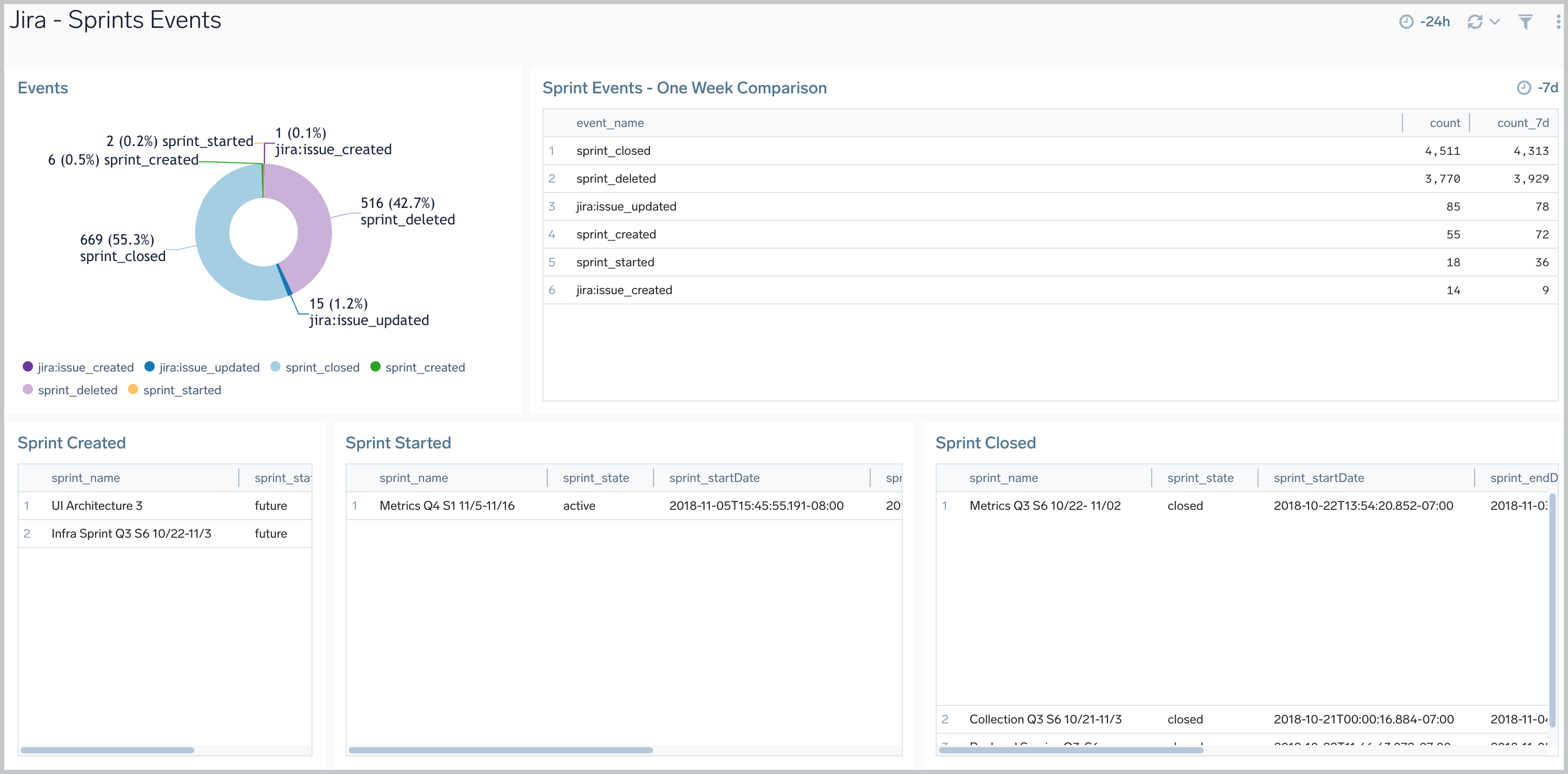This screenshot has width=1568, height=774.
Task: Toggle sprint_deleted legend entry
Action: (x=70, y=390)
